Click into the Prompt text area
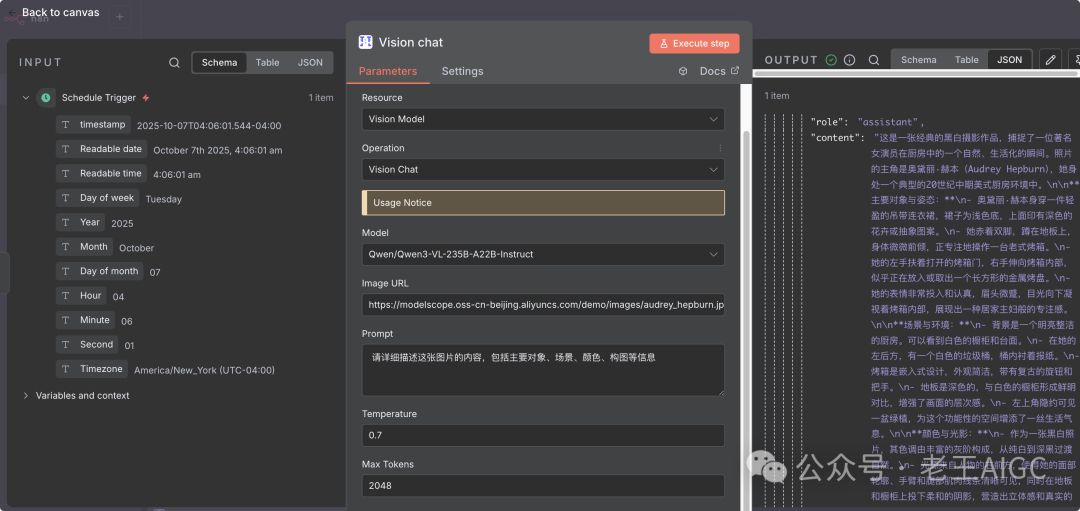This screenshot has width=1080, height=511. [543, 370]
